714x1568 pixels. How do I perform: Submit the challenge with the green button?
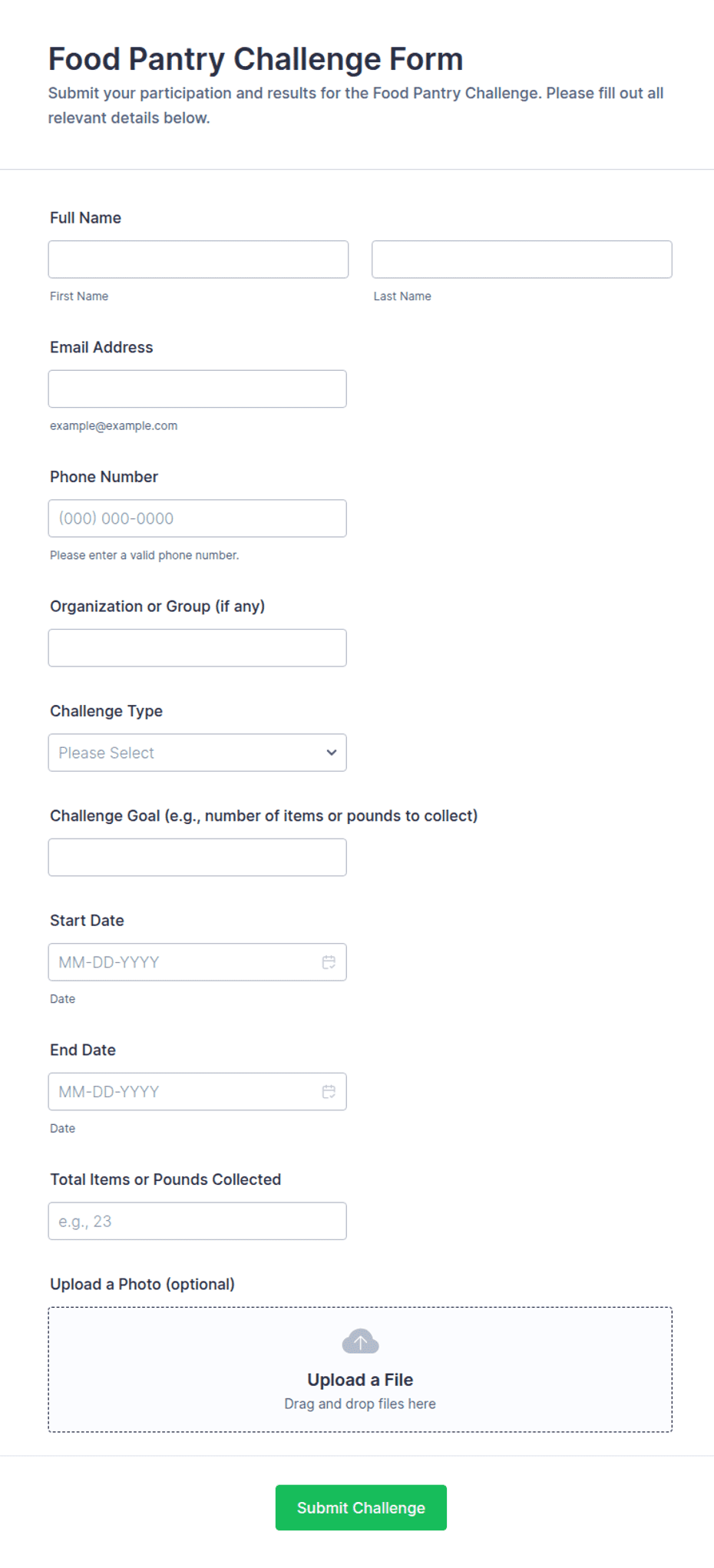click(x=361, y=1508)
